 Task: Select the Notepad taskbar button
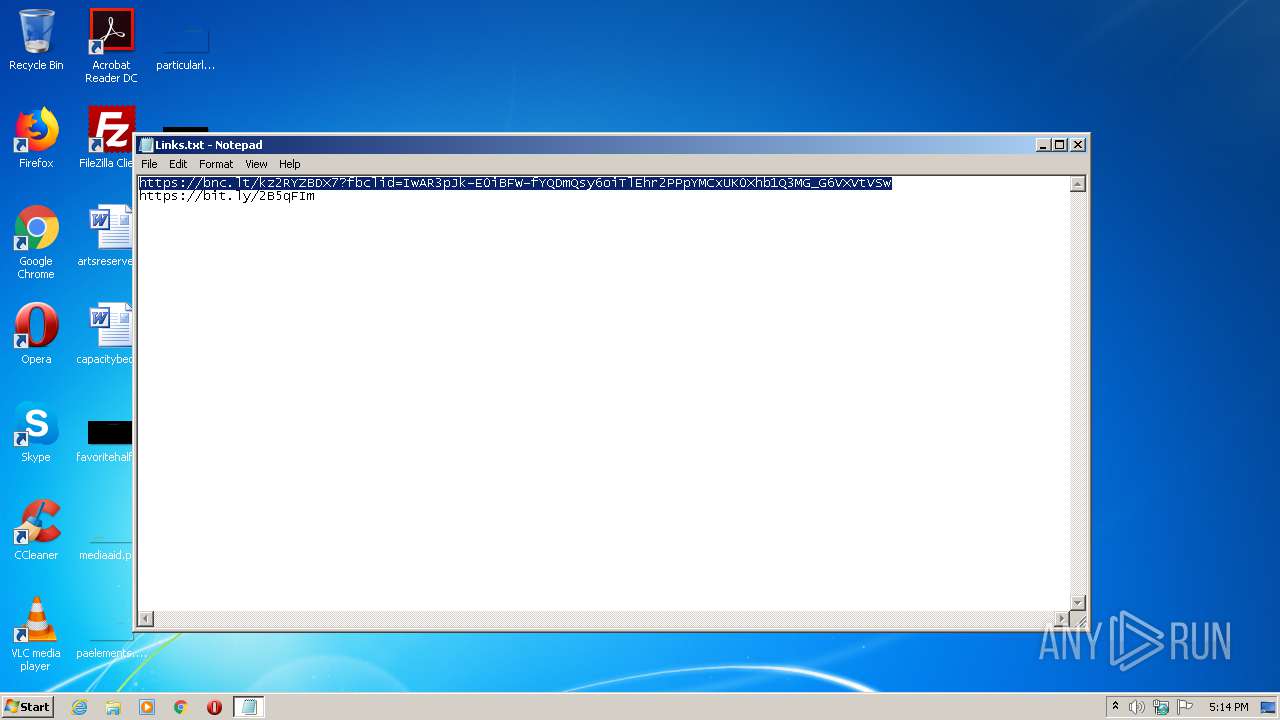(x=249, y=707)
